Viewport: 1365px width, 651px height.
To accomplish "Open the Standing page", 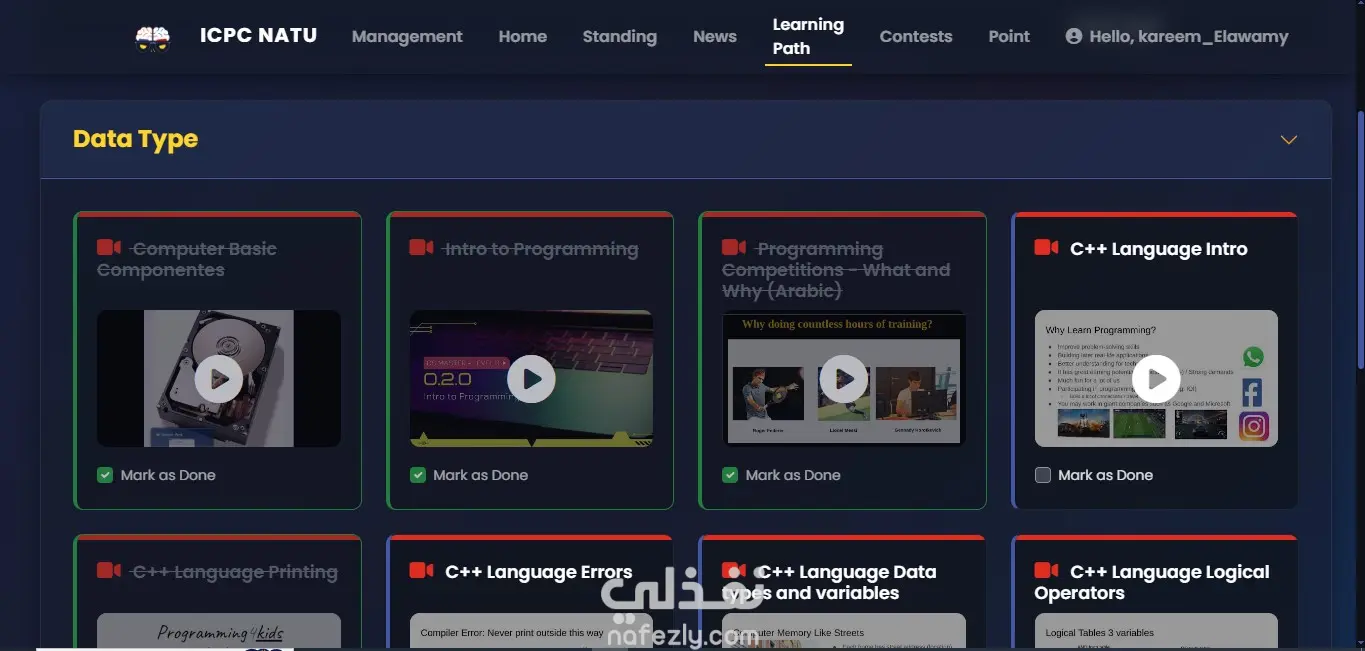I will click(x=620, y=36).
